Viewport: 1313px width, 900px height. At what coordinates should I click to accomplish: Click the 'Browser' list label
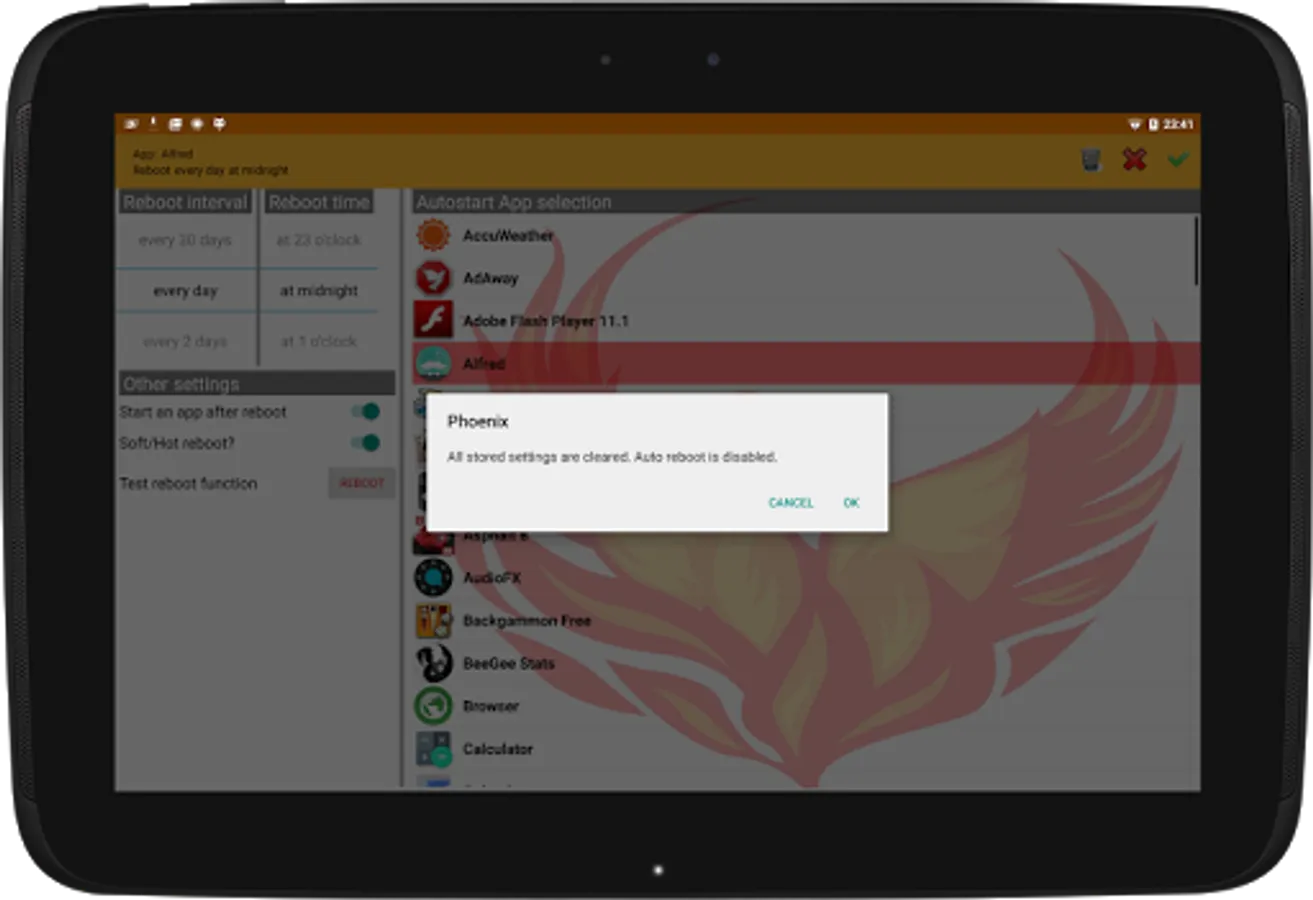point(490,706)
